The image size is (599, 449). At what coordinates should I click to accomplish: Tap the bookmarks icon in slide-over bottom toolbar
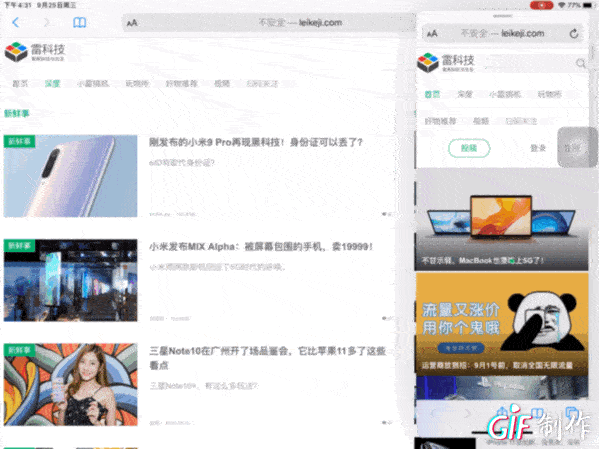point(537,413)
